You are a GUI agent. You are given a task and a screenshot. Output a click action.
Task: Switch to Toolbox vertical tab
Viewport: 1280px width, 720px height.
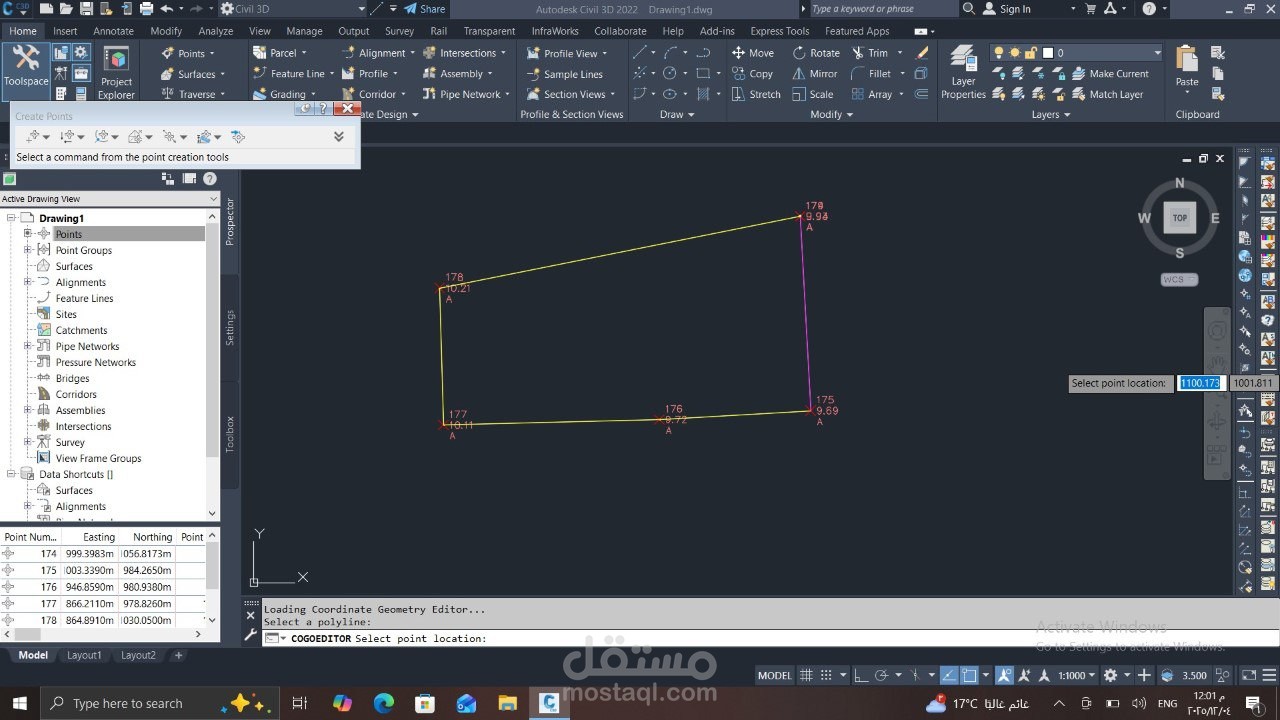point(229,434)
